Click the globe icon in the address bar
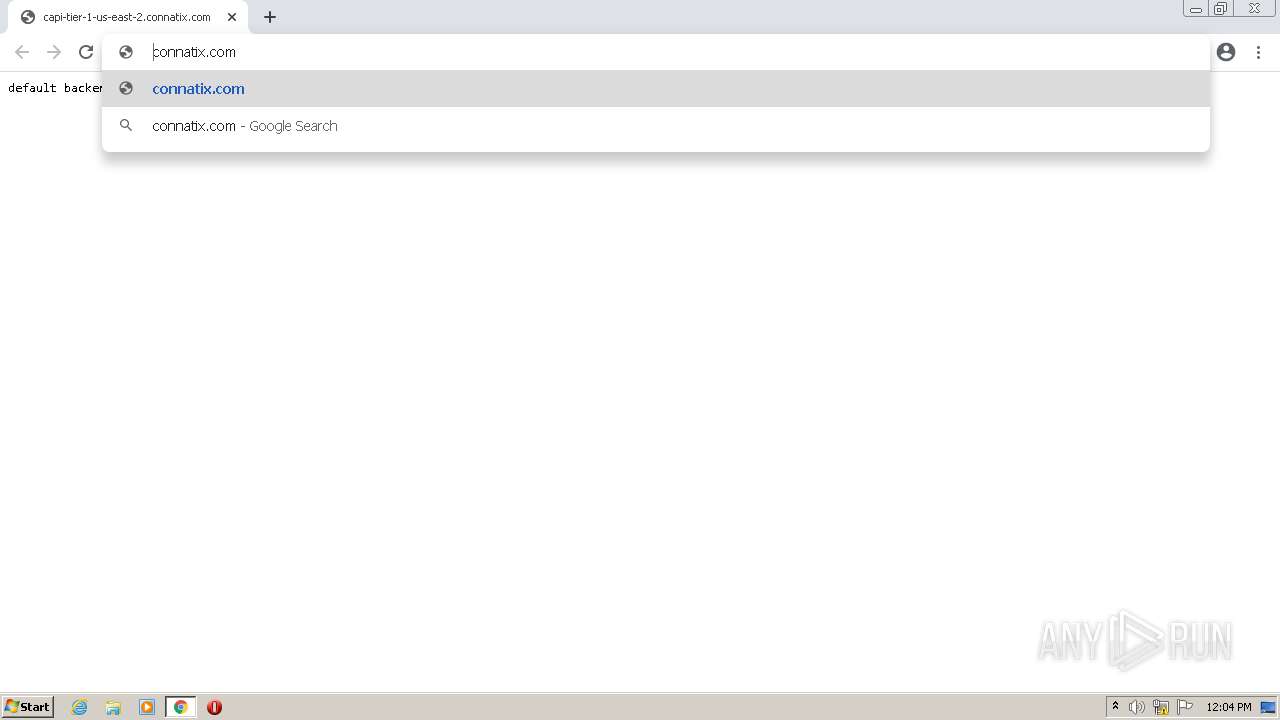 [126, 52]
